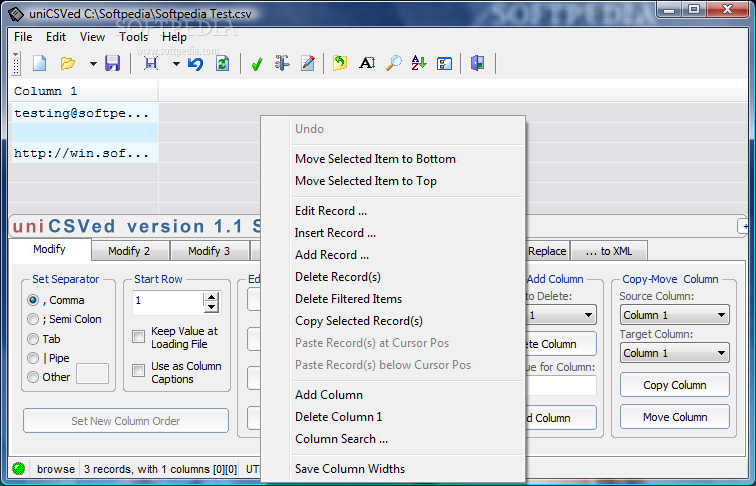The image size is (756, 486).
Task: Click the New file icon
Action: click(40, 63)
